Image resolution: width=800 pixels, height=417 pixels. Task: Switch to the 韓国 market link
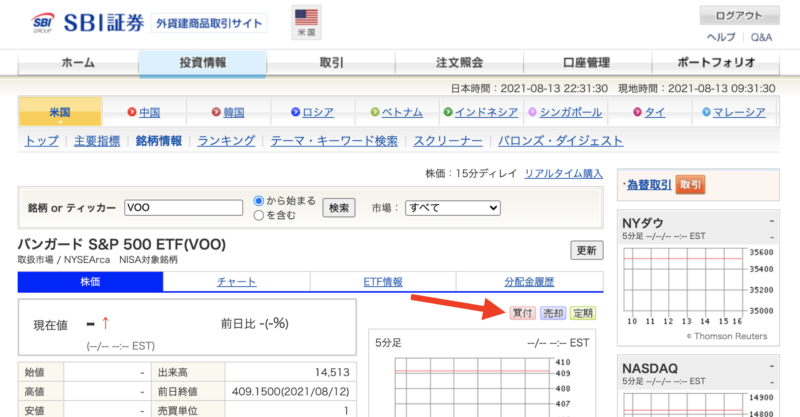tap(234, 112)
